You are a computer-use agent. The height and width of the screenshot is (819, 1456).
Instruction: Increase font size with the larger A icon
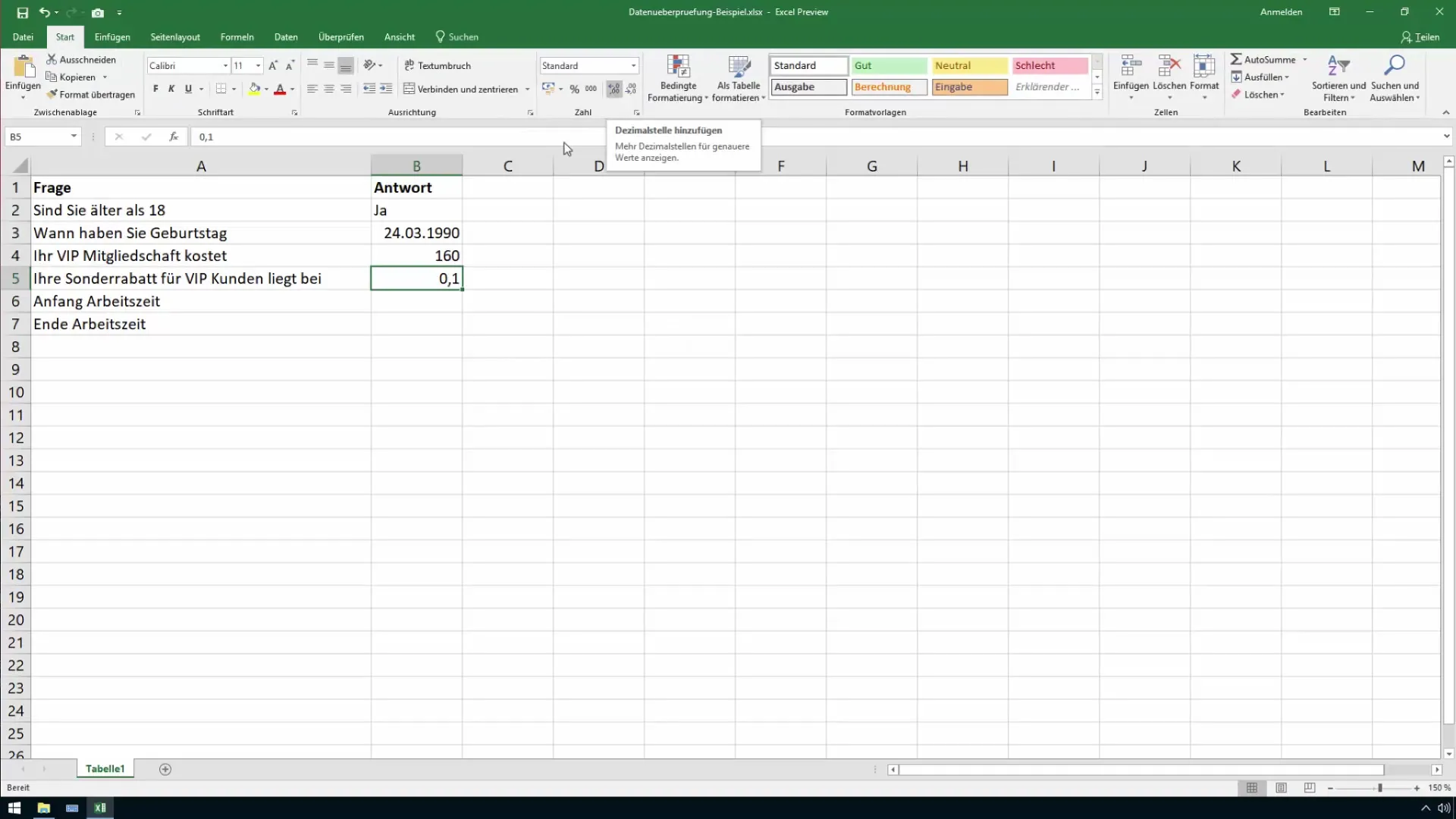[x=273, y=66]
